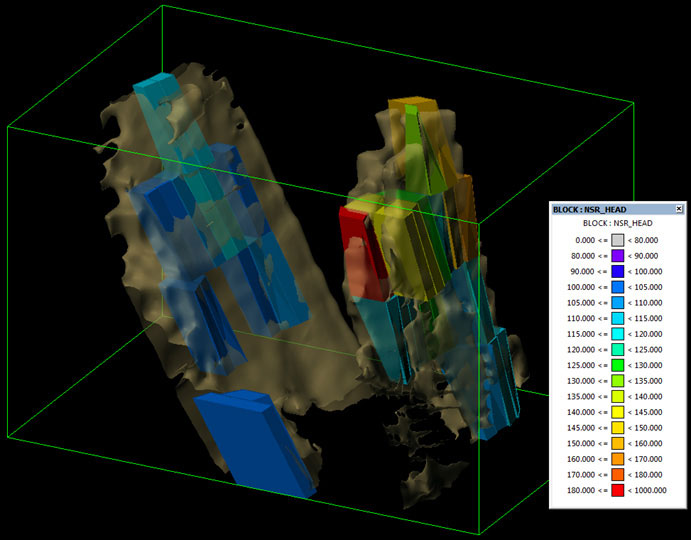Click the 120.000 to 125.000 teal swatch
This screenshot has width=691, height=540.
click(x=618, y=350)
